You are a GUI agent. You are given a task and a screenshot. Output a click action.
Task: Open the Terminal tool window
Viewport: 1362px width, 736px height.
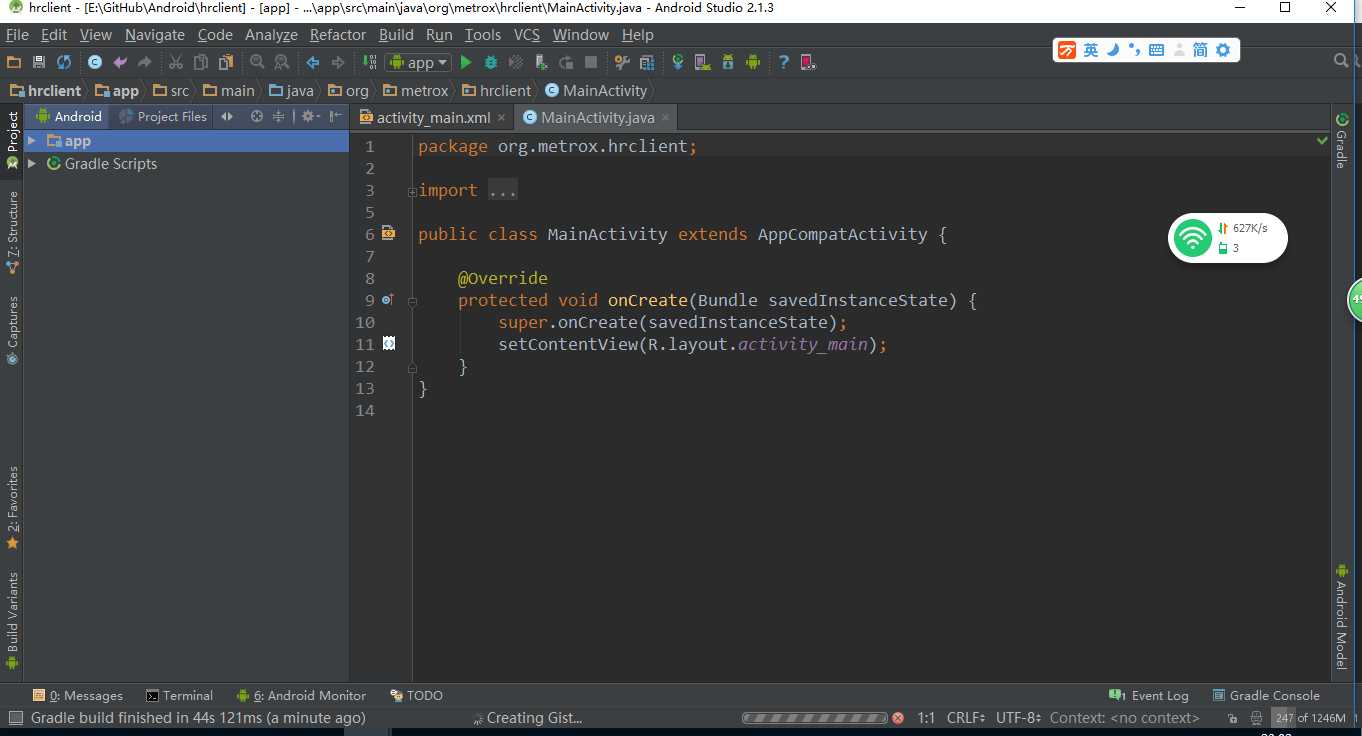click(x=179, y=695)
